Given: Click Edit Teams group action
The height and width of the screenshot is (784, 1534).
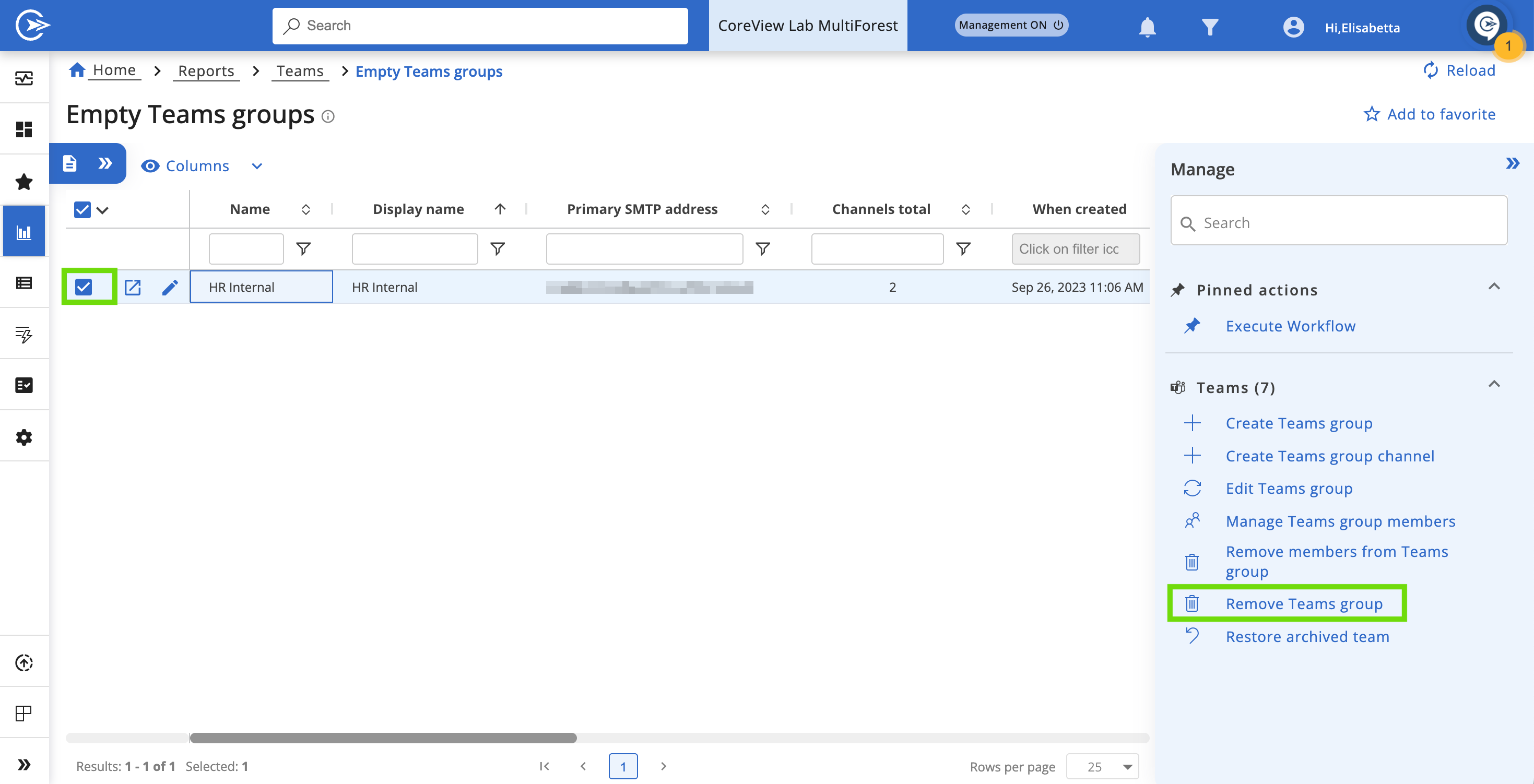Looking at the screenshot, I should coord(1289,488).
